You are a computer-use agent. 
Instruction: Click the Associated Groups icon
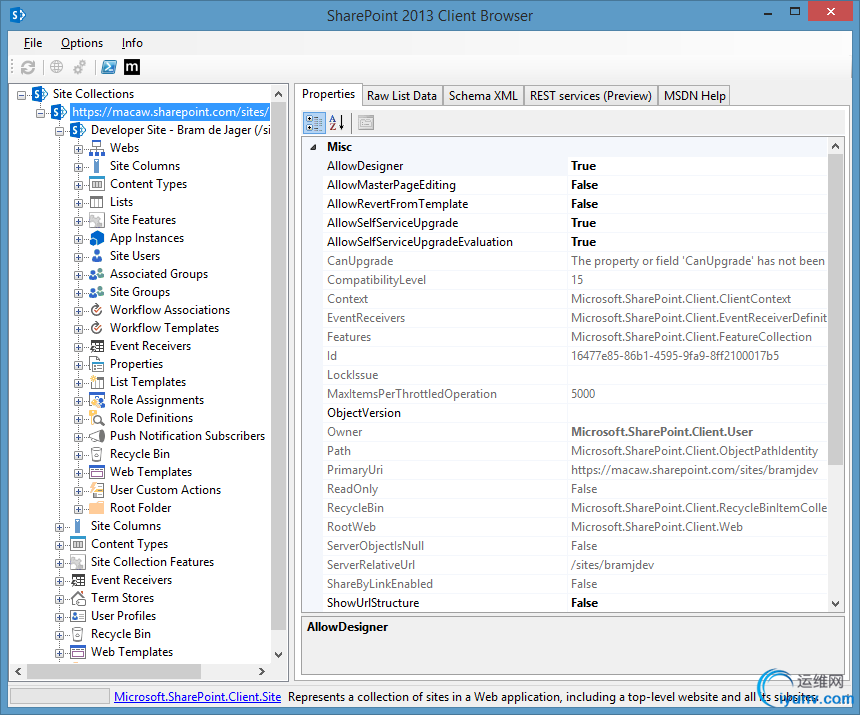pos(97,274)
